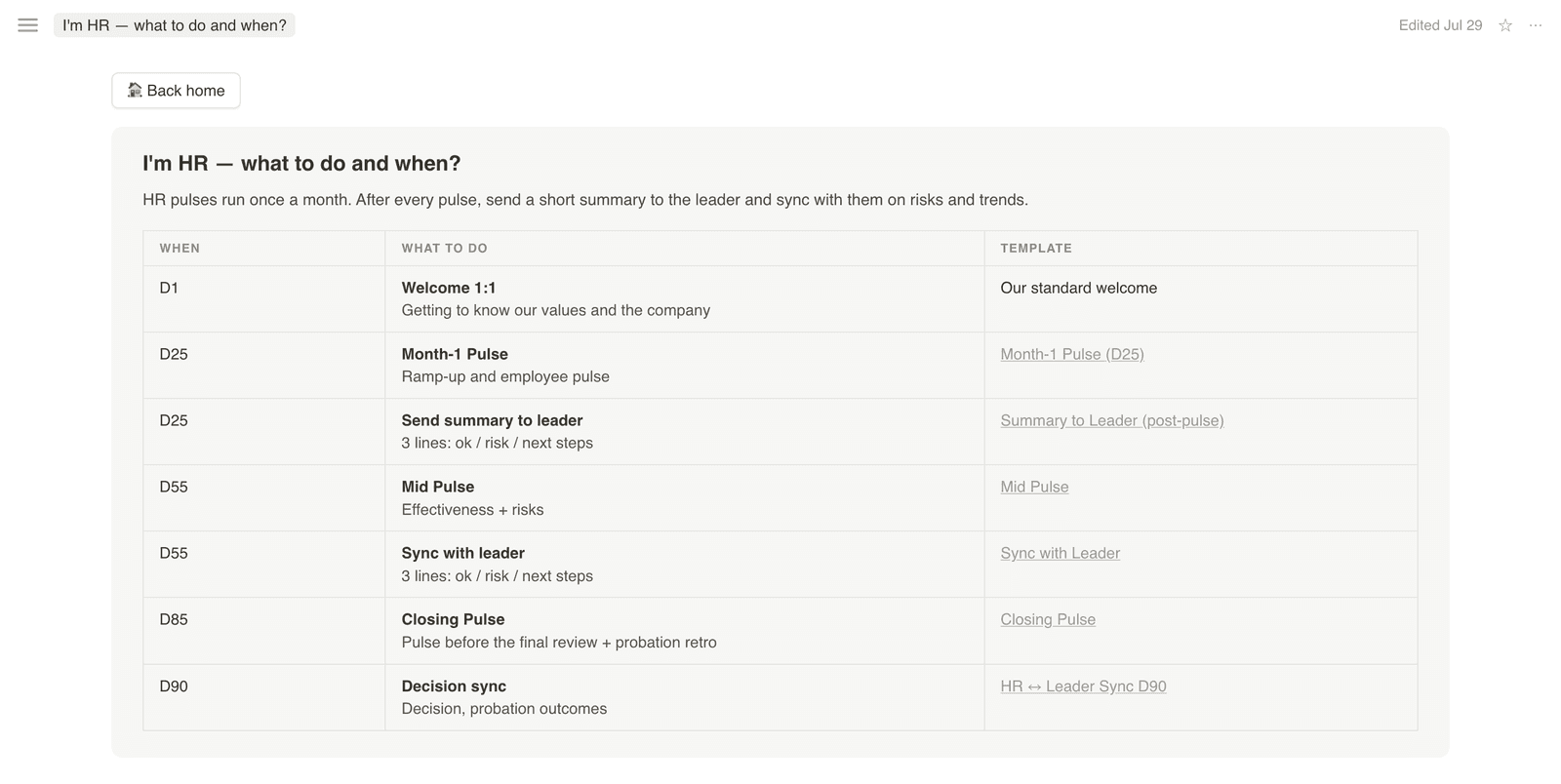Open the Summary to Leader (post-pulse) link

(x=1111, y=420)
